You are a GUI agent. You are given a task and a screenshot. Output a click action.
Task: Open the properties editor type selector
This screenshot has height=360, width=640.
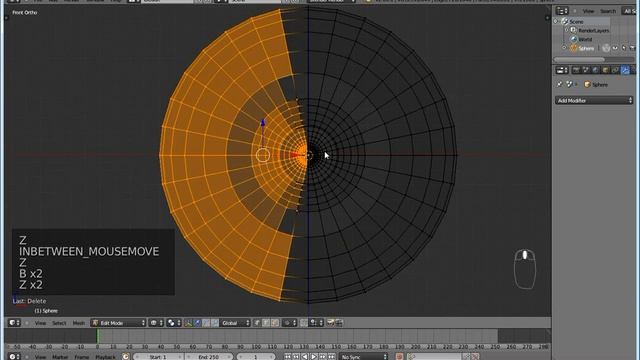pyautogui.click(x=562, y=70)
